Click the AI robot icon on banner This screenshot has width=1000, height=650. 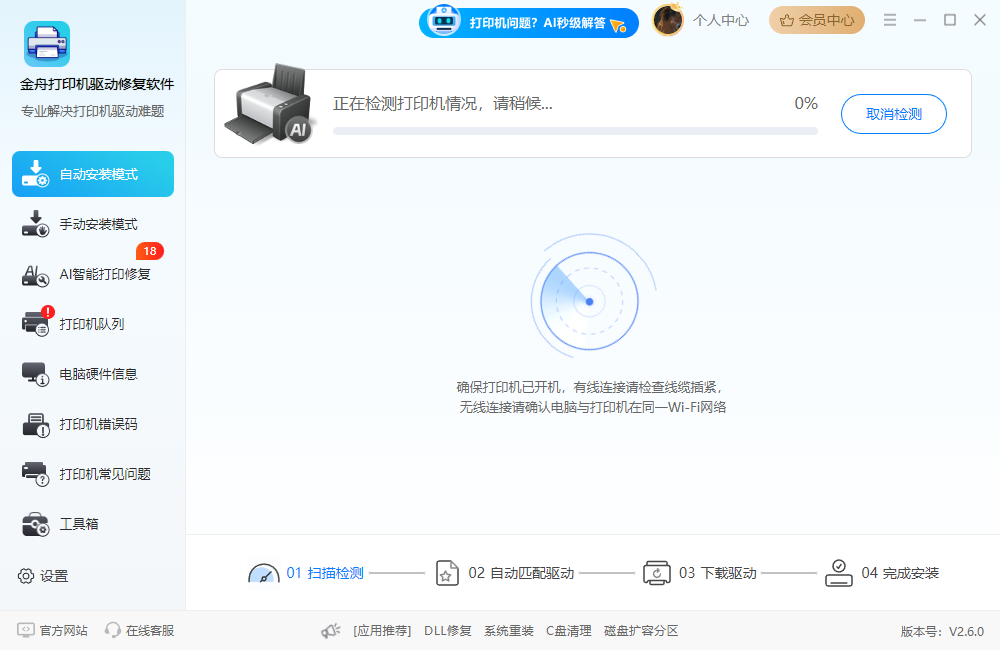tap(442, 21)
